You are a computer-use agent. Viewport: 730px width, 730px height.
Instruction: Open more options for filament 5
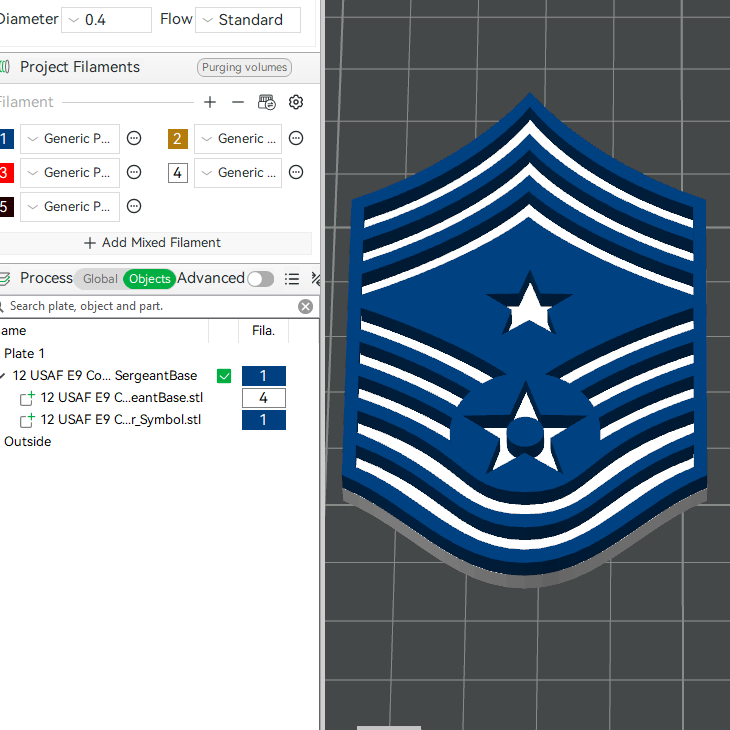click(134, 206)
